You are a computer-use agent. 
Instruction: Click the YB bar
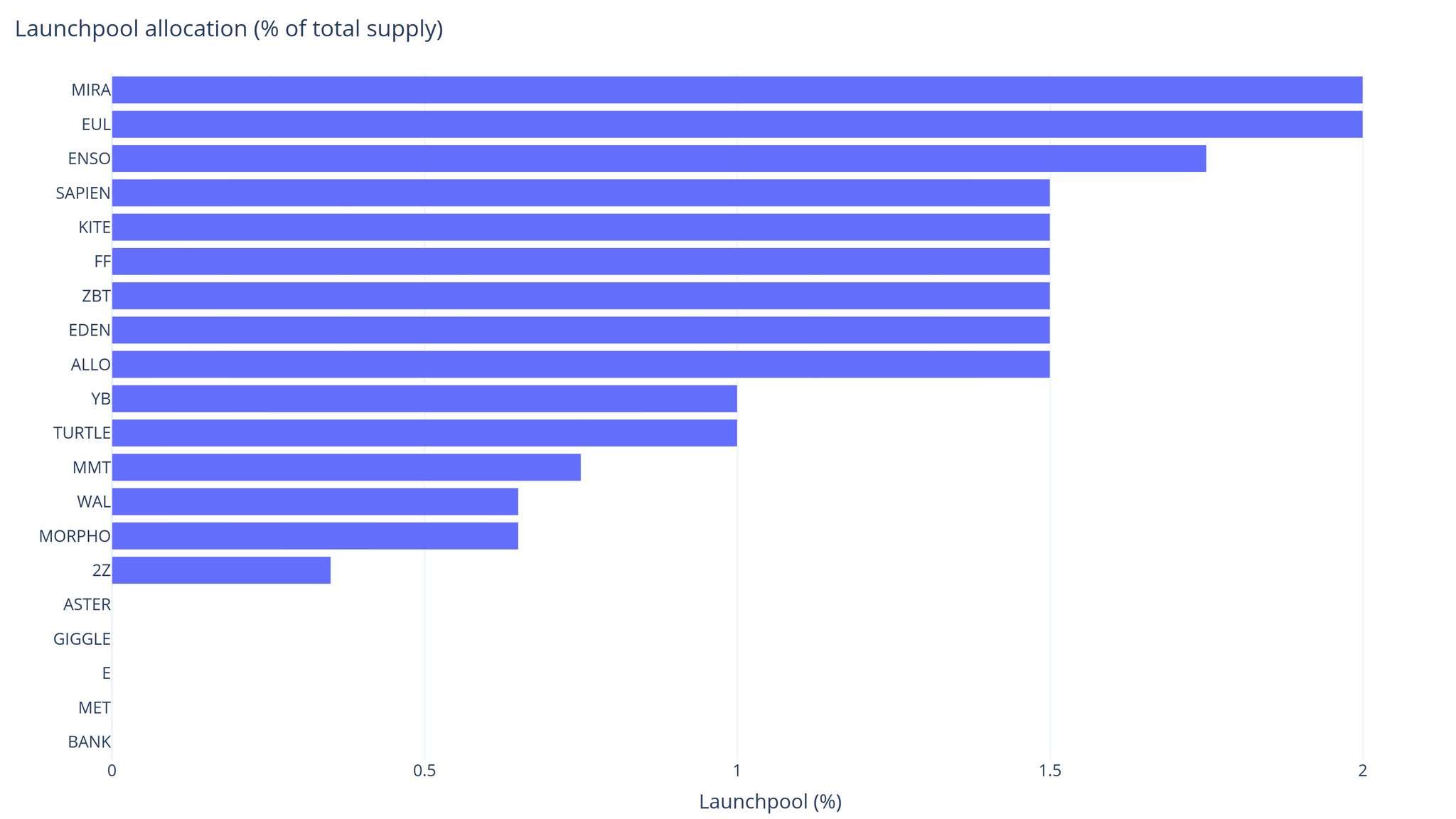point(424,399)
